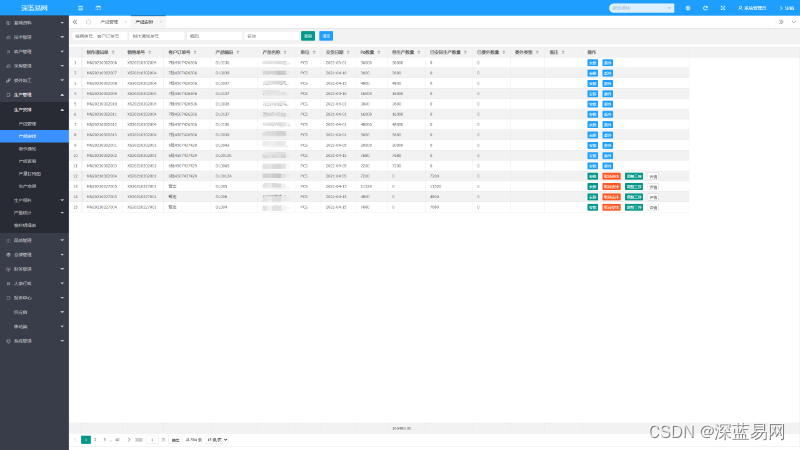Click the first blue action button in row 1
This screenshot has width=800, height=450.
click(592, 63)
